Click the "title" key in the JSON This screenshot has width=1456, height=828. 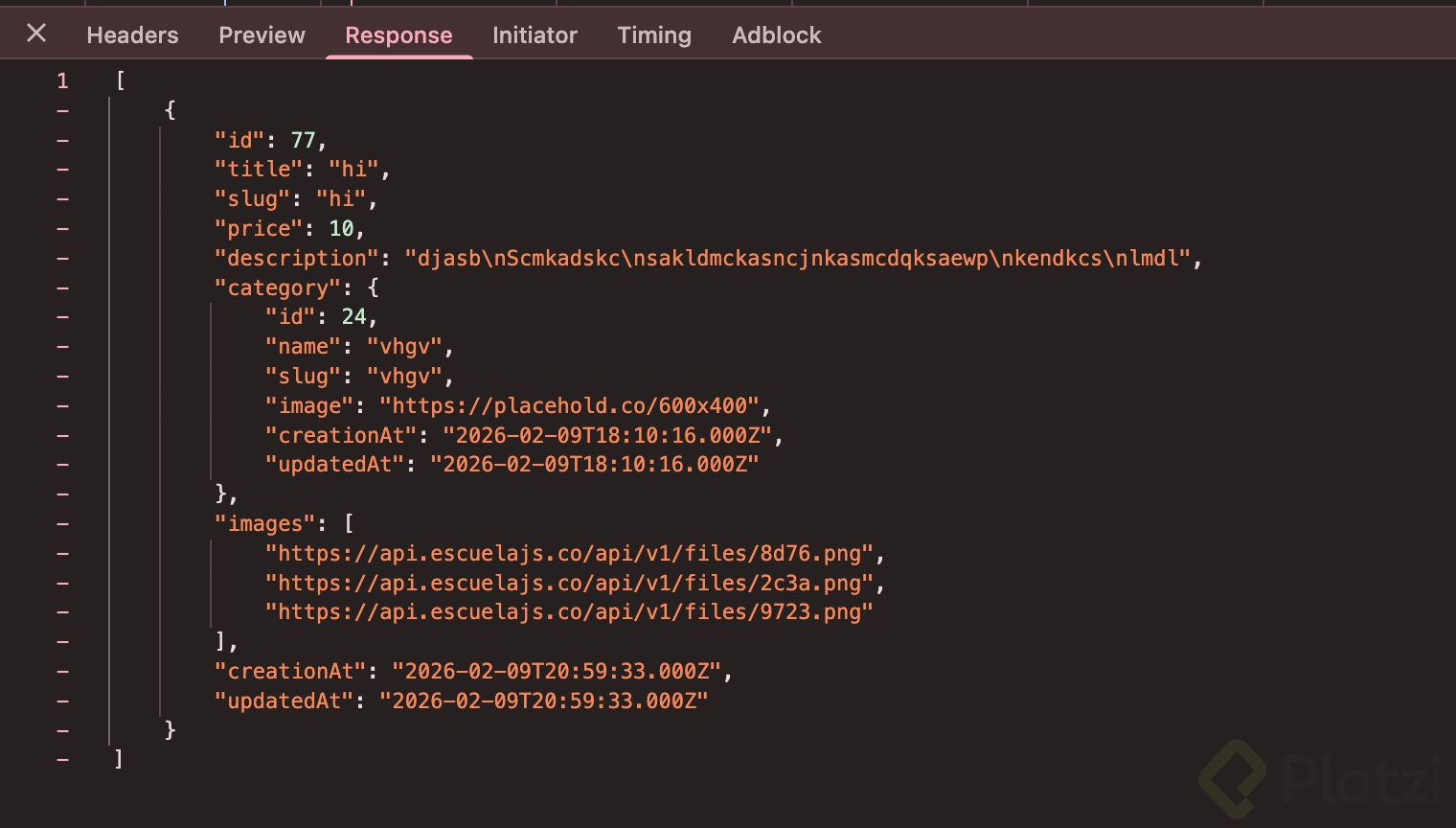click(x=259, y=169)
